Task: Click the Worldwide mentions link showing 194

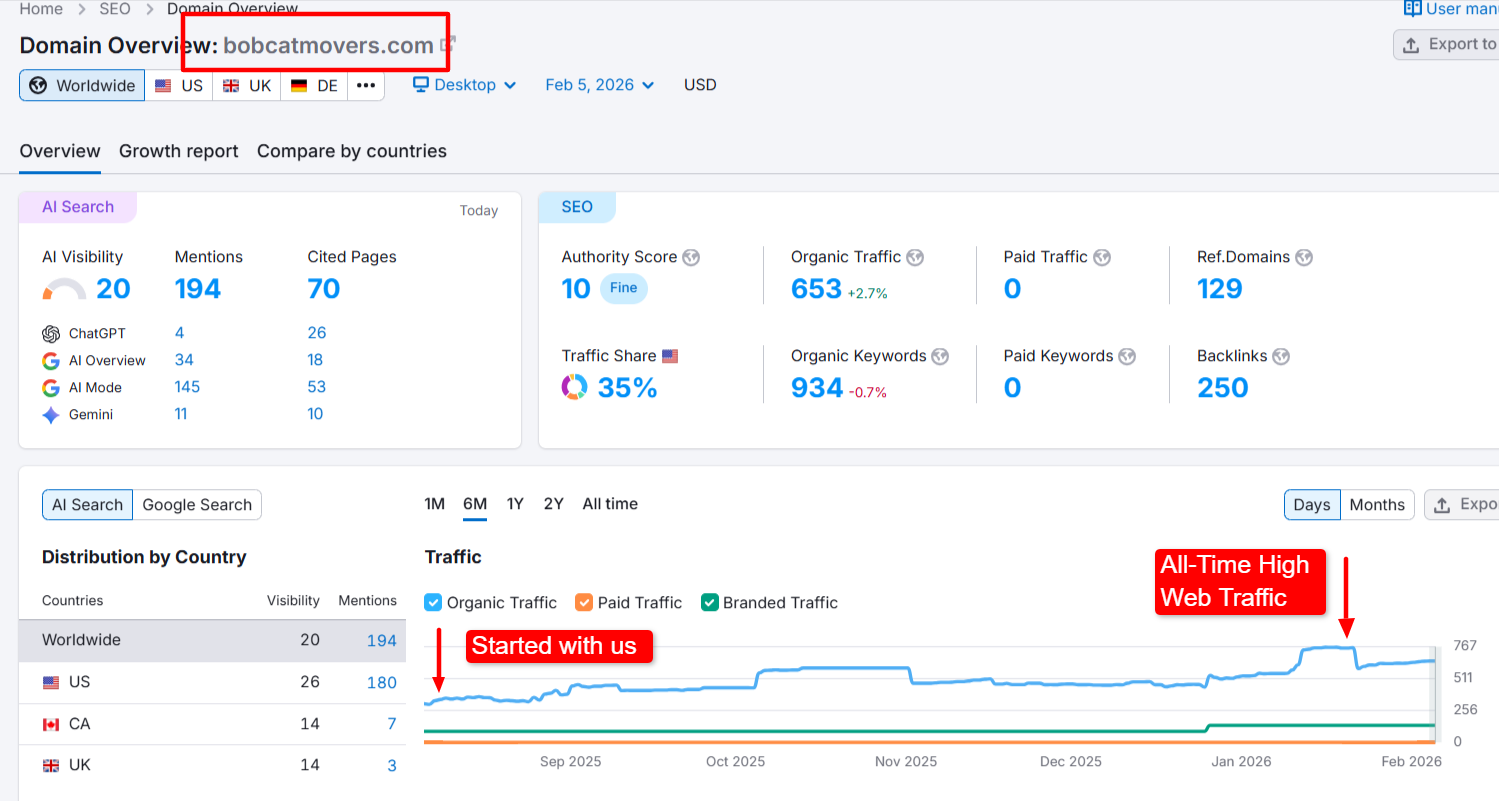Action: tap(382, 640)
